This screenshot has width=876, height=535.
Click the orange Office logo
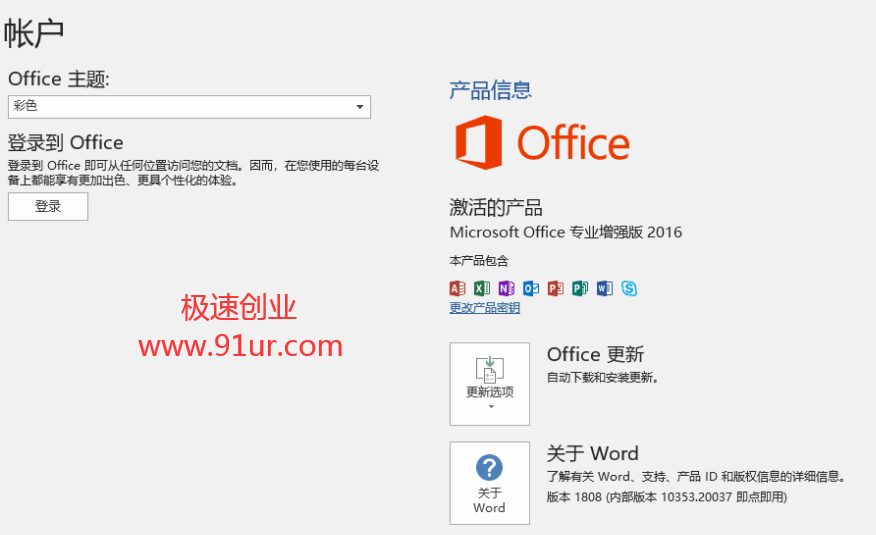(542, 142)
